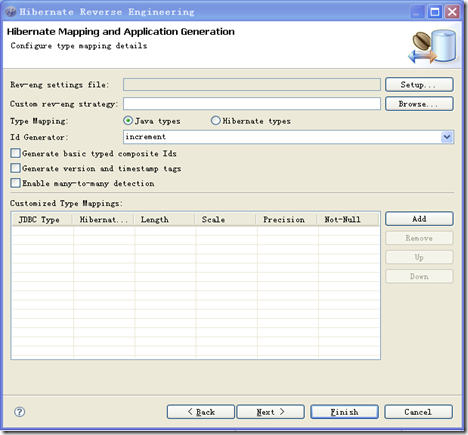Focus the Custom rev-eng strategy field
The image size is (468, 435).
pos(252,104)
